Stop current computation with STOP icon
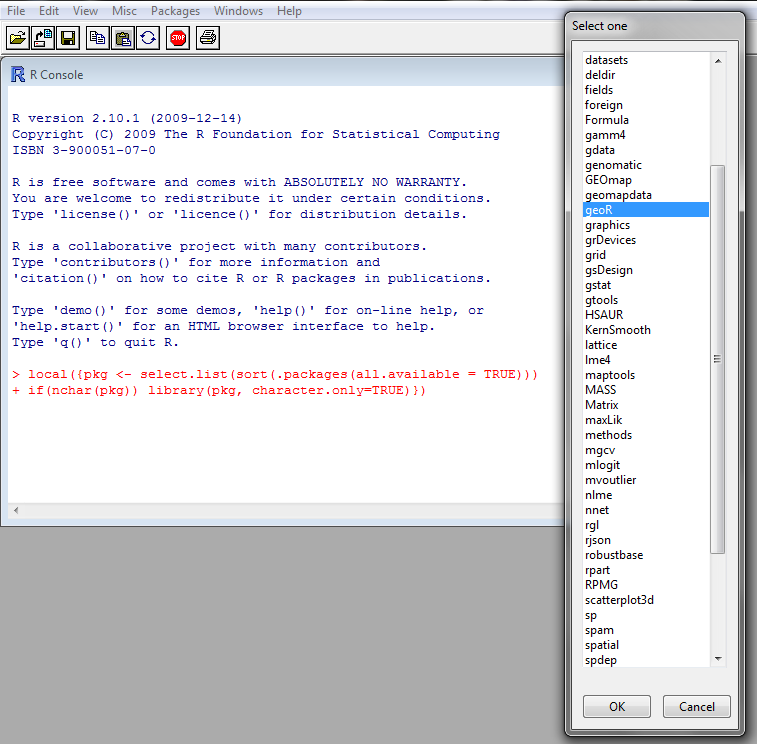The image size is (757, 744). [x=178, y=38]
